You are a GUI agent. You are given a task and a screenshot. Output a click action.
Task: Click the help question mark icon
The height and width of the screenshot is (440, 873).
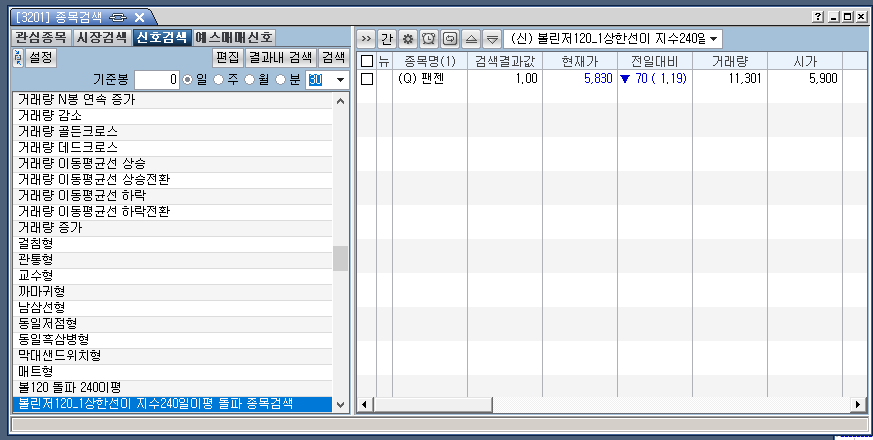coord(819,17)
